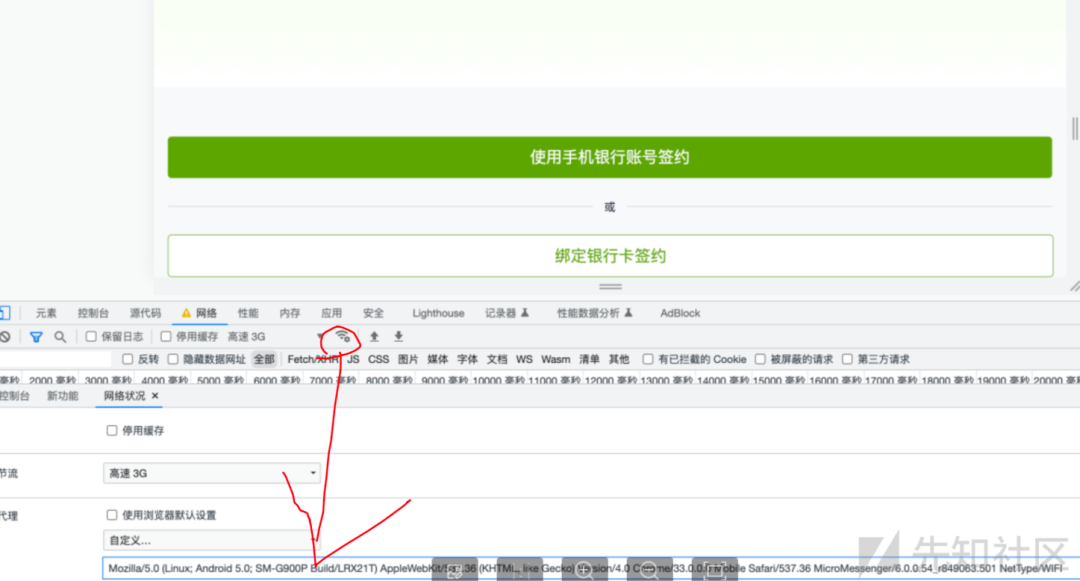Open network conditions via wifi icon
This screenshot has height=581, width=1080.
(x=342, y=337)
